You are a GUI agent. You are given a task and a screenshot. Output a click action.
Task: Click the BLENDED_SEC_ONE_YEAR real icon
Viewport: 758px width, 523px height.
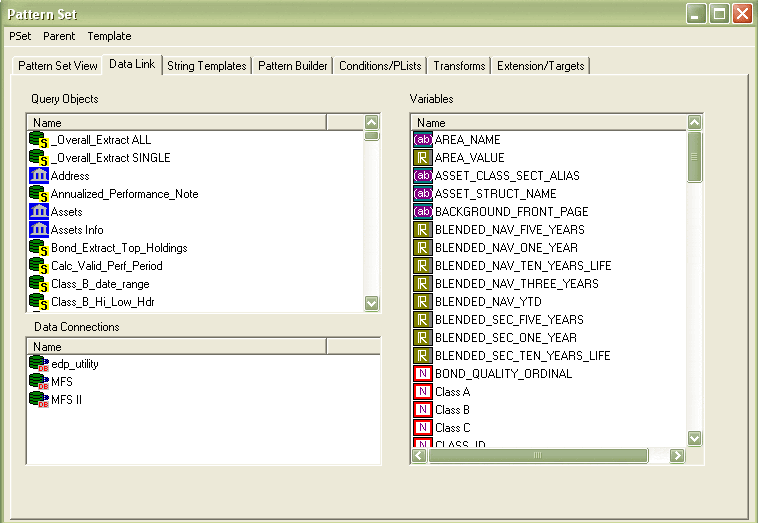423,338
